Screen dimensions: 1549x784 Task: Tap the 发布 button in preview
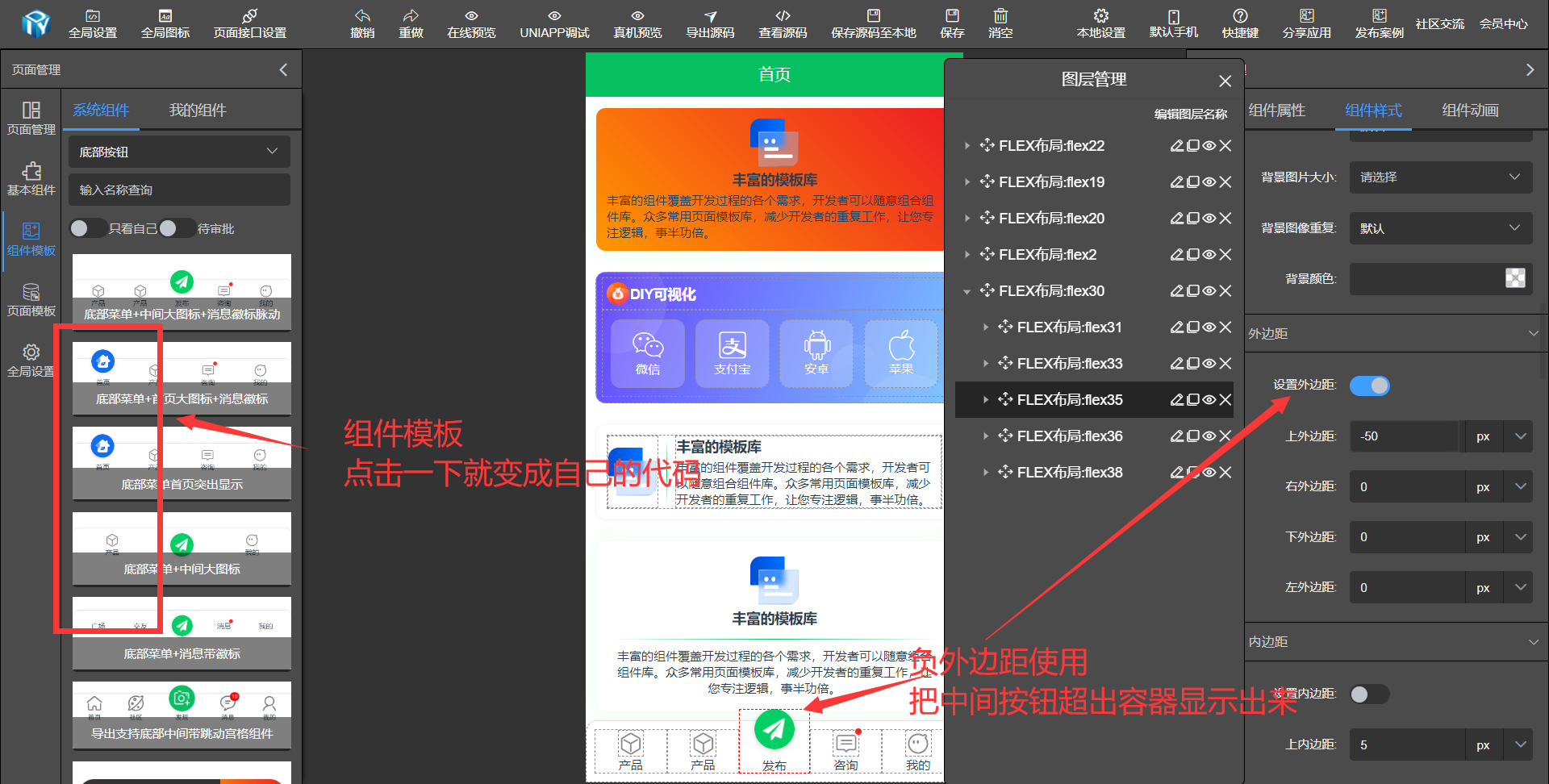coord(774,741)
